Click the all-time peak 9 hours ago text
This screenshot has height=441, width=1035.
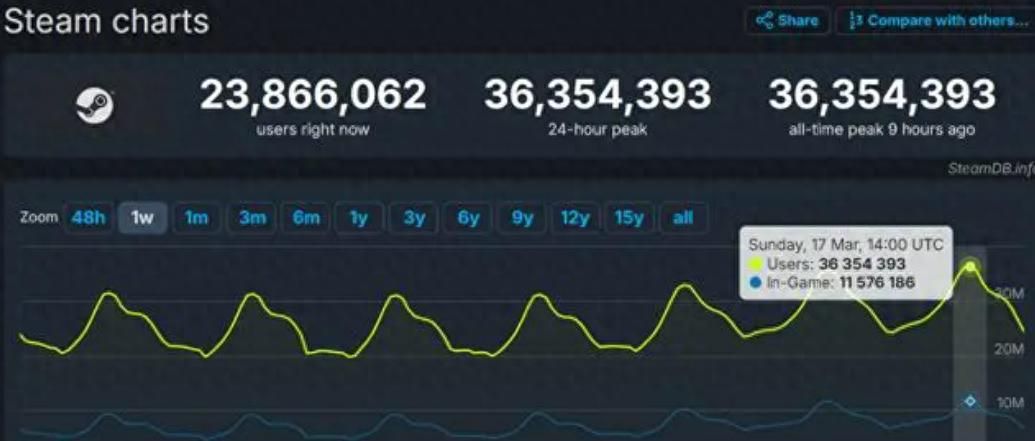881,130
